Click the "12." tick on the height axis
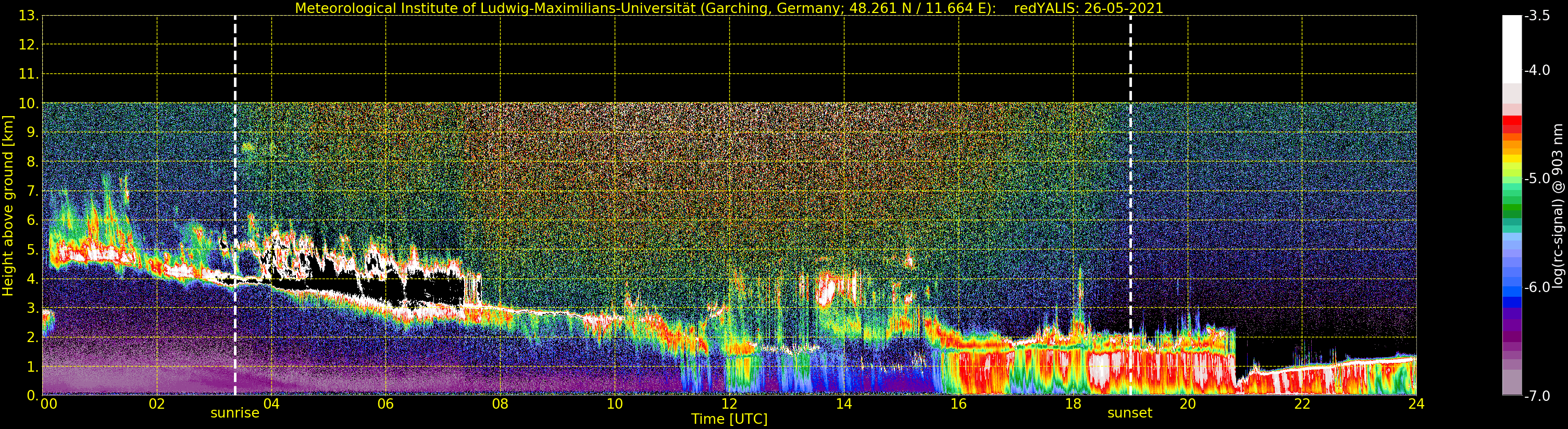 [x=29, y=45]
